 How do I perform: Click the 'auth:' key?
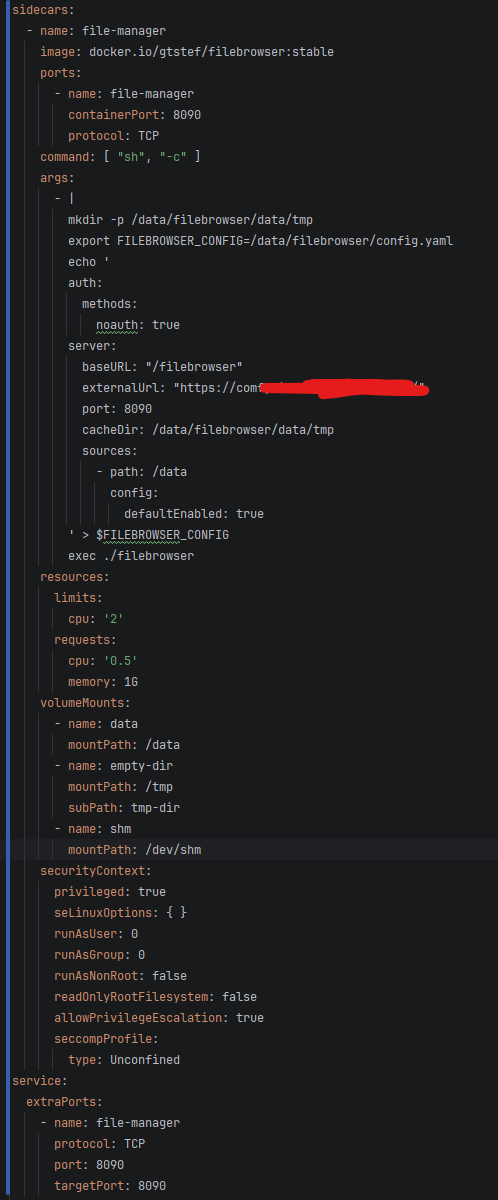[85, 283]
